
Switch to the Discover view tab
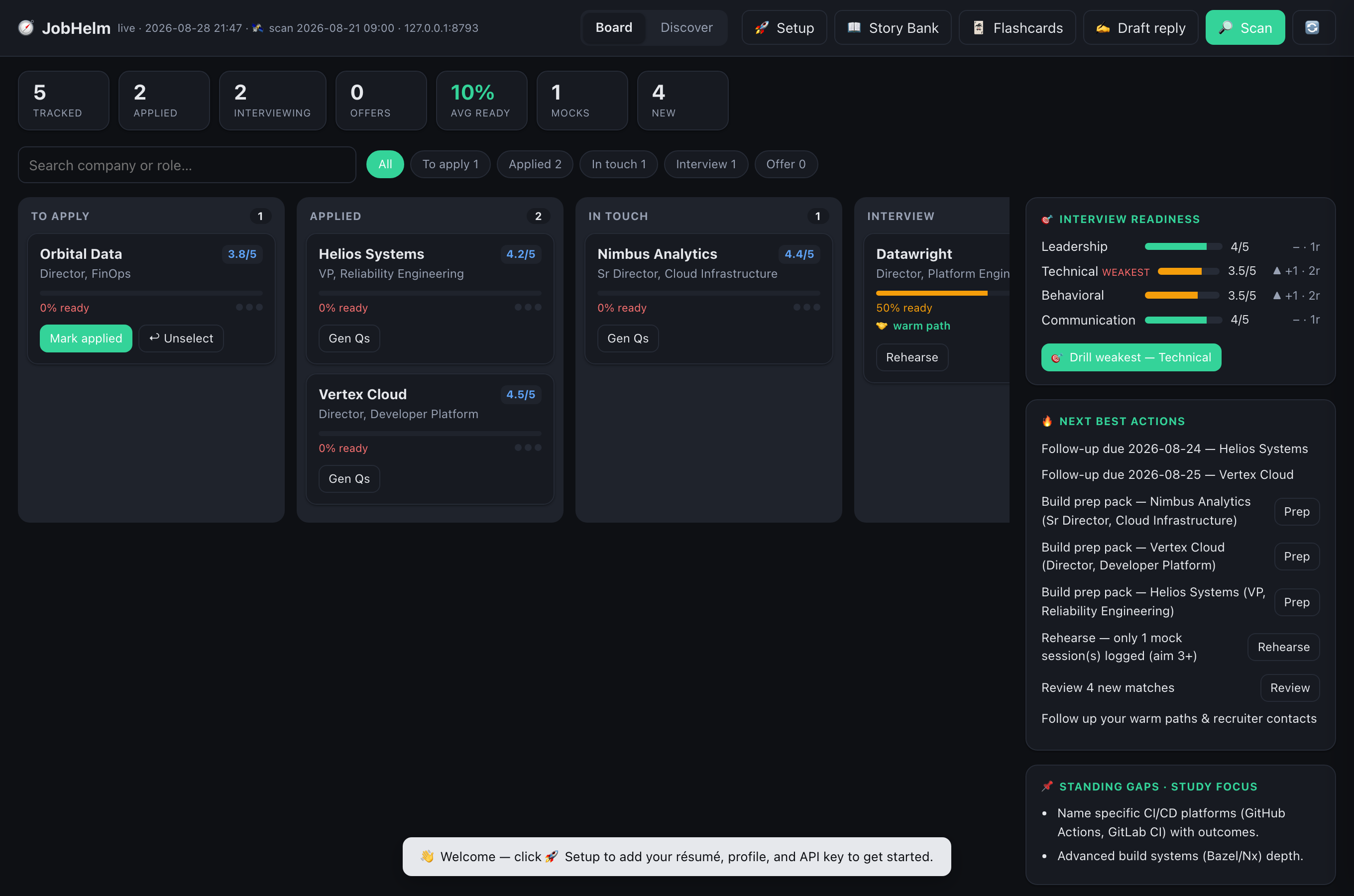pyautogui.click(x=686, y=27)
